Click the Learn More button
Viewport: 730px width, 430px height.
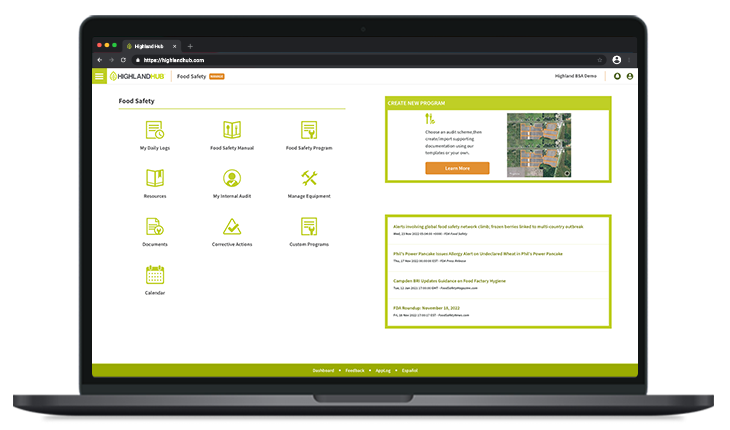(x=457, y=168)
